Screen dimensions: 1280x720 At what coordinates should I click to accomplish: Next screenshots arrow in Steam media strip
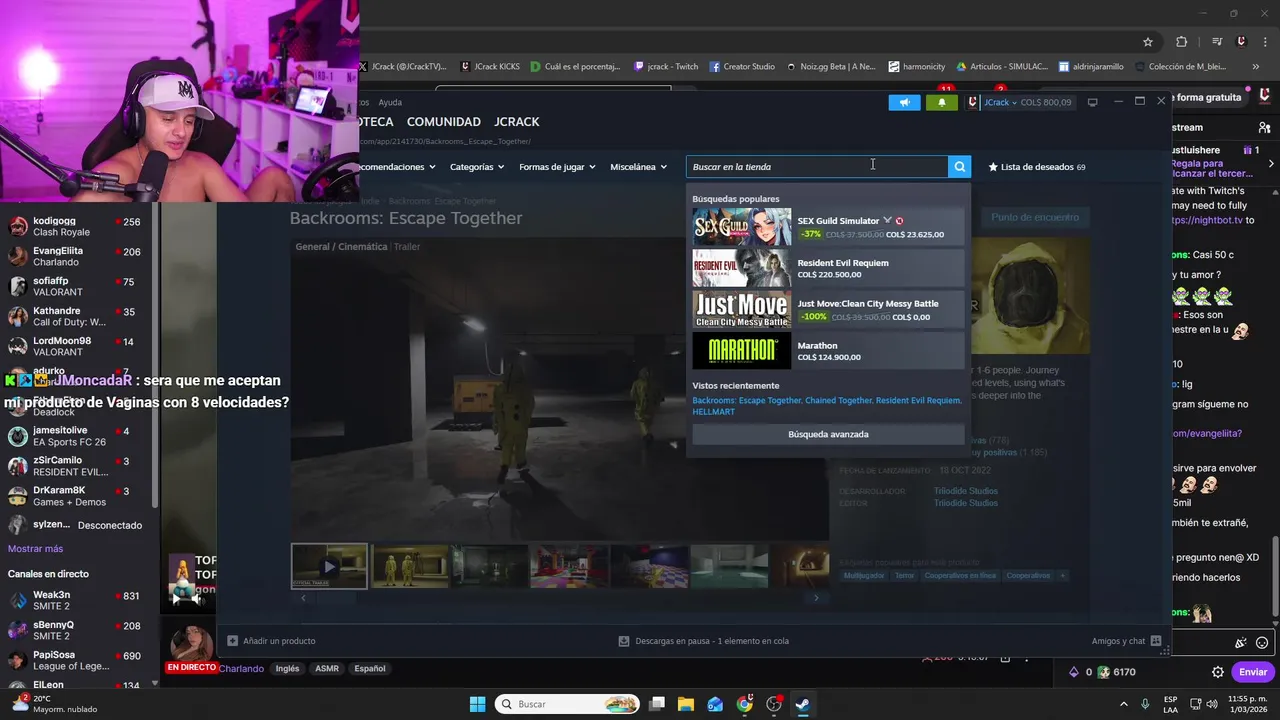[x=816, y=598]
